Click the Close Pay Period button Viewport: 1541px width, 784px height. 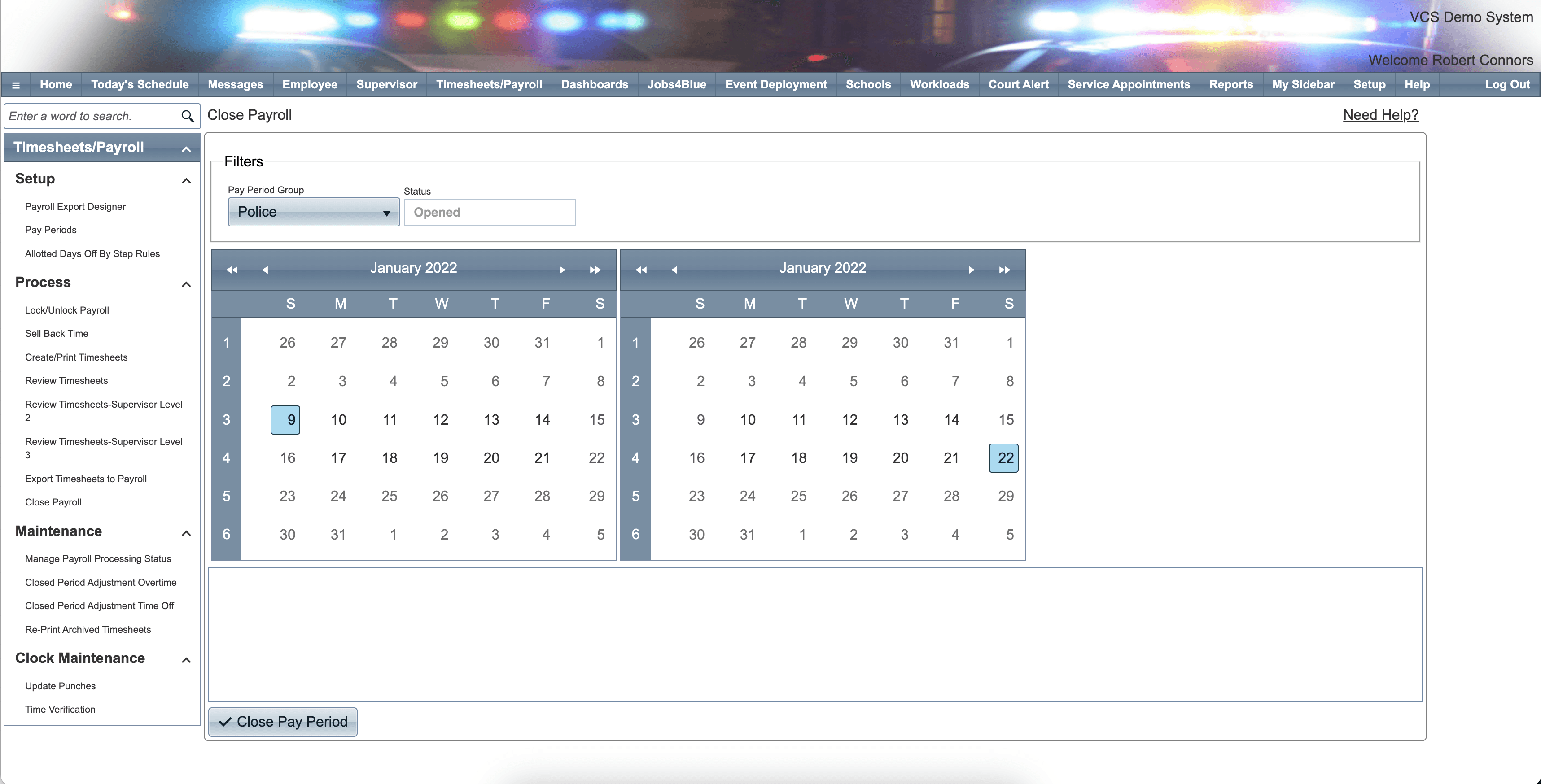(283, 722)
